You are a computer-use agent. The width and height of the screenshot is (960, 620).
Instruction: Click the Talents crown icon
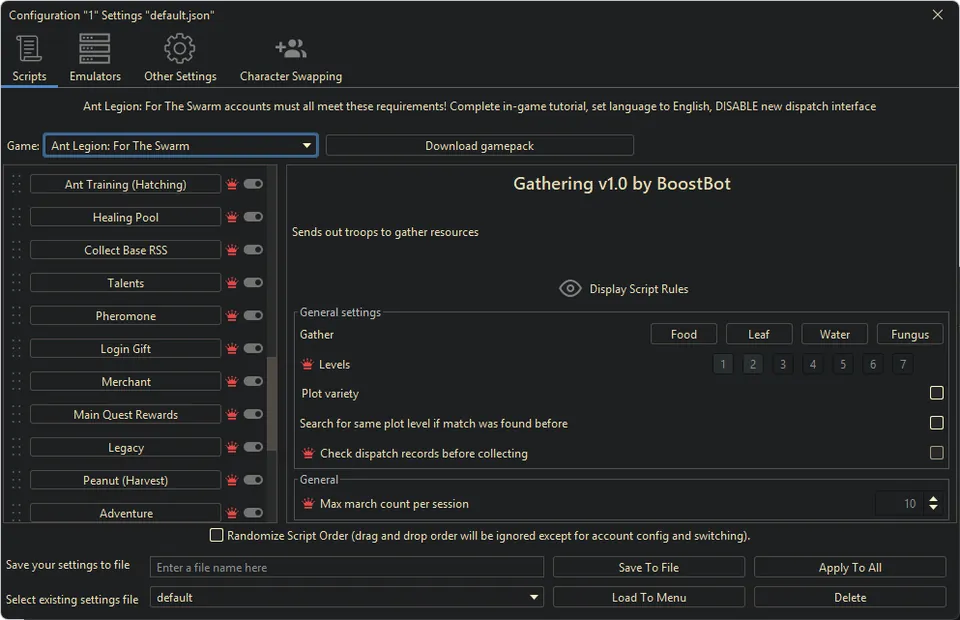point(232,283)
